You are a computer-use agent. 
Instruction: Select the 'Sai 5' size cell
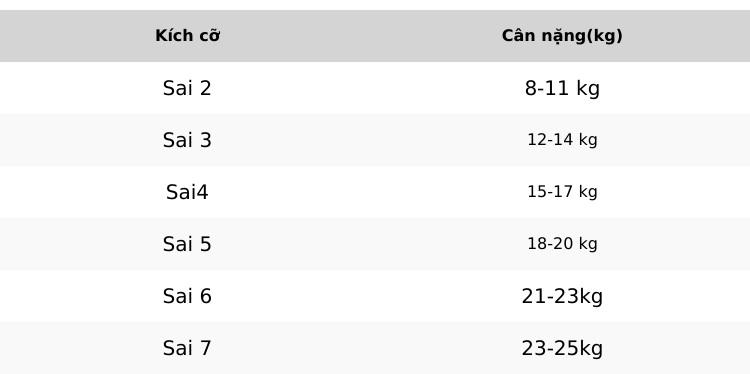coord(187,244)
